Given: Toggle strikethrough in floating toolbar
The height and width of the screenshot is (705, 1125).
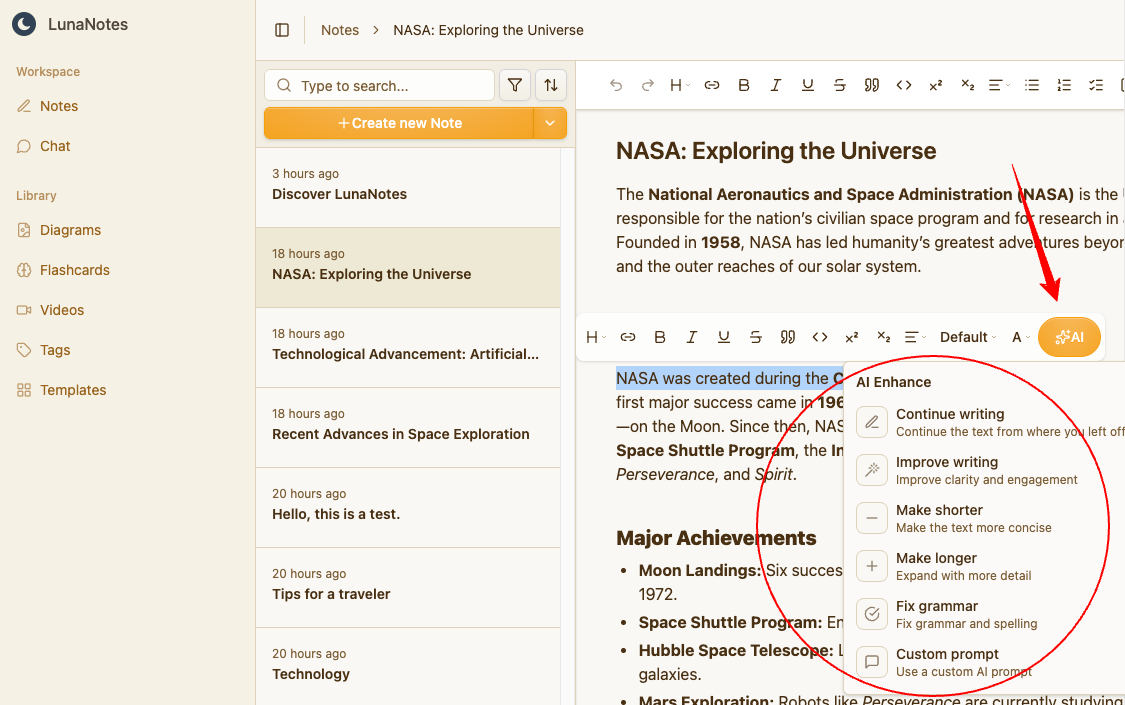Looking at the screenshot, I should click(756, 337).
